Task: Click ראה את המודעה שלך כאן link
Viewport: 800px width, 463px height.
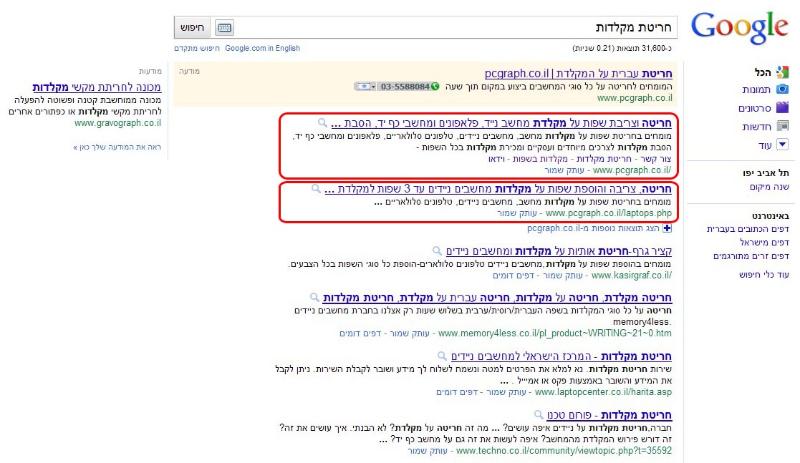Action: pos(117,147)
